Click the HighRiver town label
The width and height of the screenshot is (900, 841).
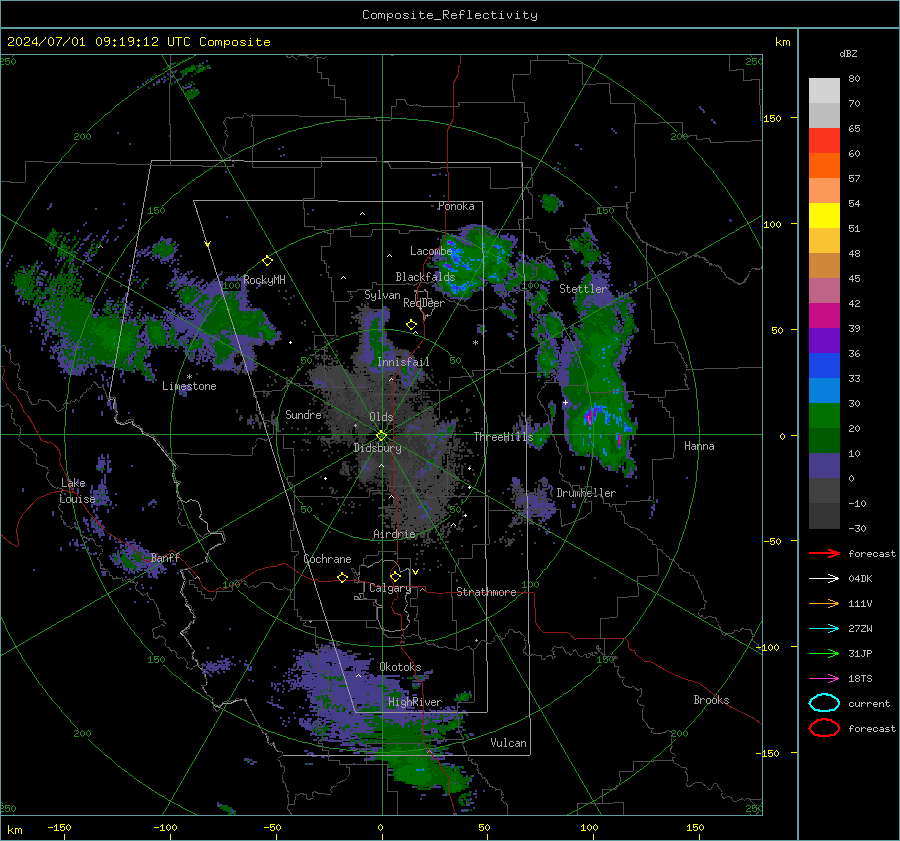(415, 702)
